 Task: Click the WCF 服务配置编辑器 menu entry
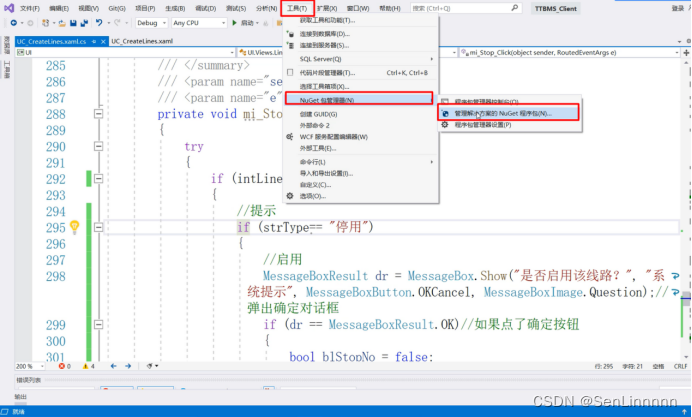point(334,137)
